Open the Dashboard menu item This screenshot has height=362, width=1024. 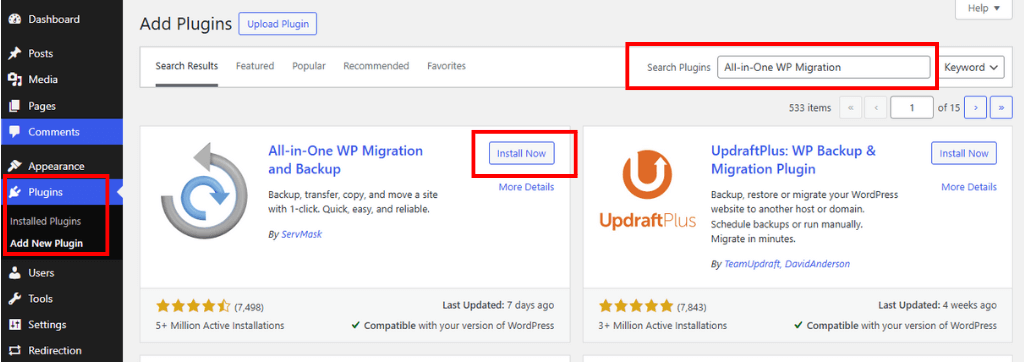61,20
